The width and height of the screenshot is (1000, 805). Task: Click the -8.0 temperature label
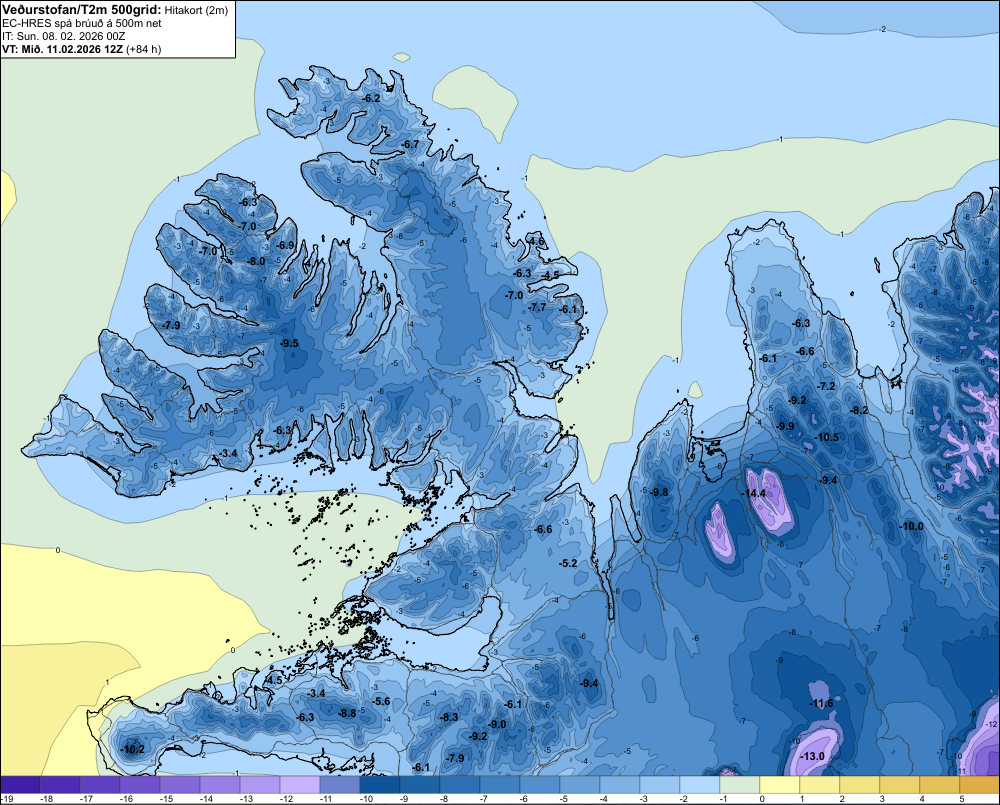pos(256,262)
